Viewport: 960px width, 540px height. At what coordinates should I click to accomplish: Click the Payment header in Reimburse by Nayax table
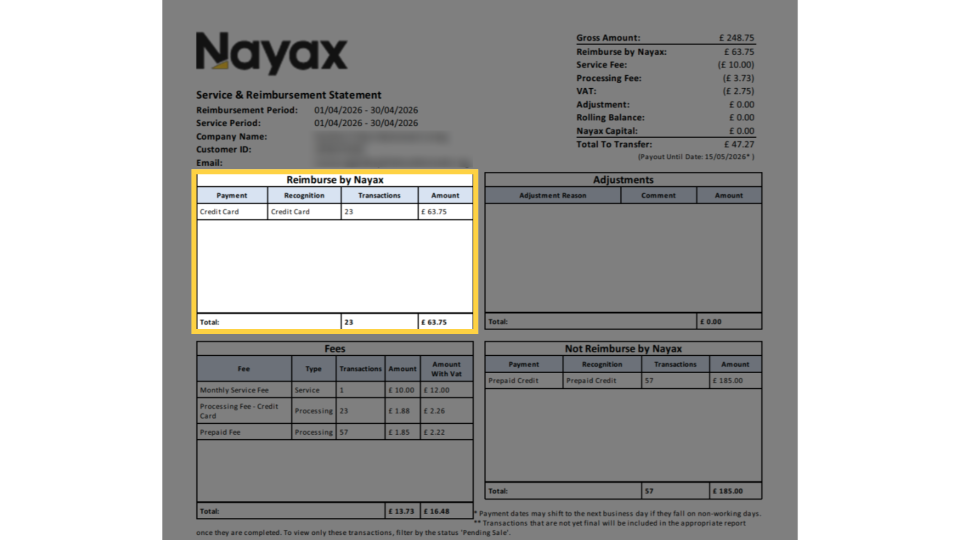(231, 195)
